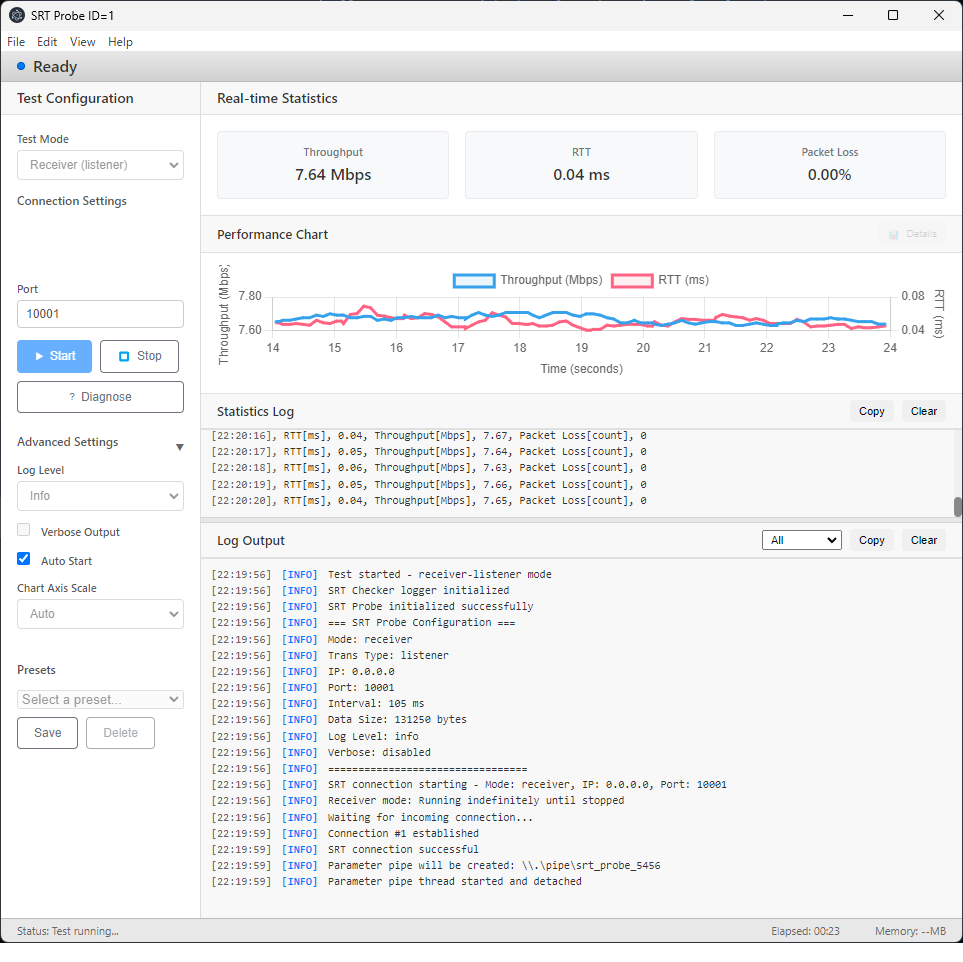Screen dimensions: 963x962
Task: Open the Log Output filter All dropdown
Action: pos(801,541)
